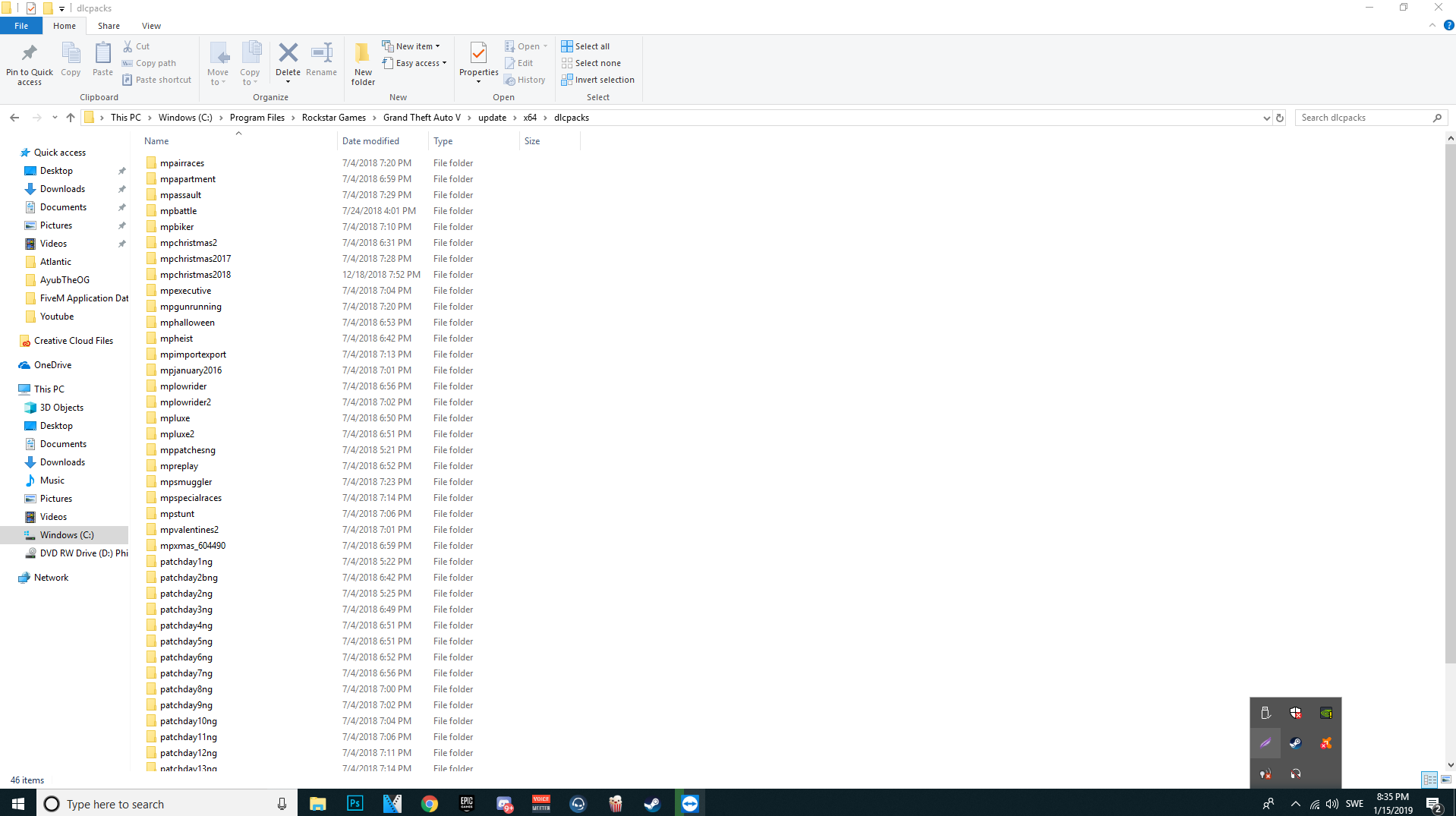Create a New folder
The image size is (1456, 816).
click(x=363, y=63)
